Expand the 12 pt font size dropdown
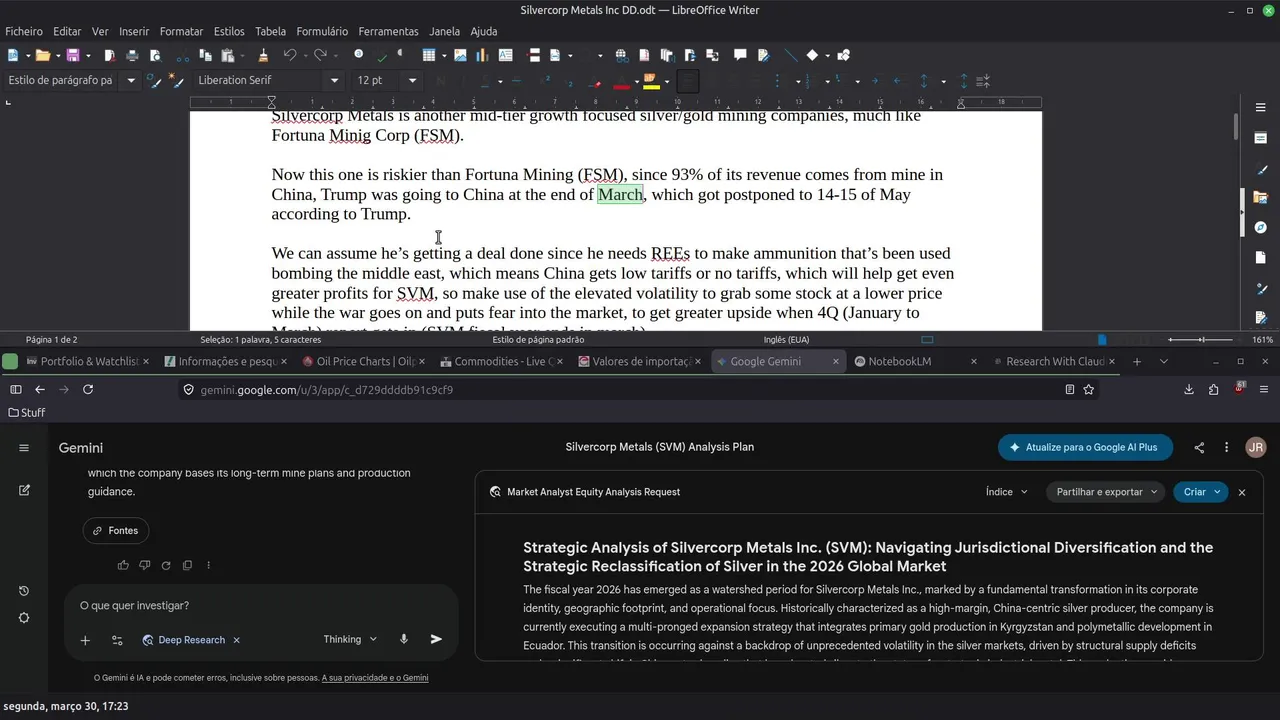1280x720 pixels. (x=412, y=80)
